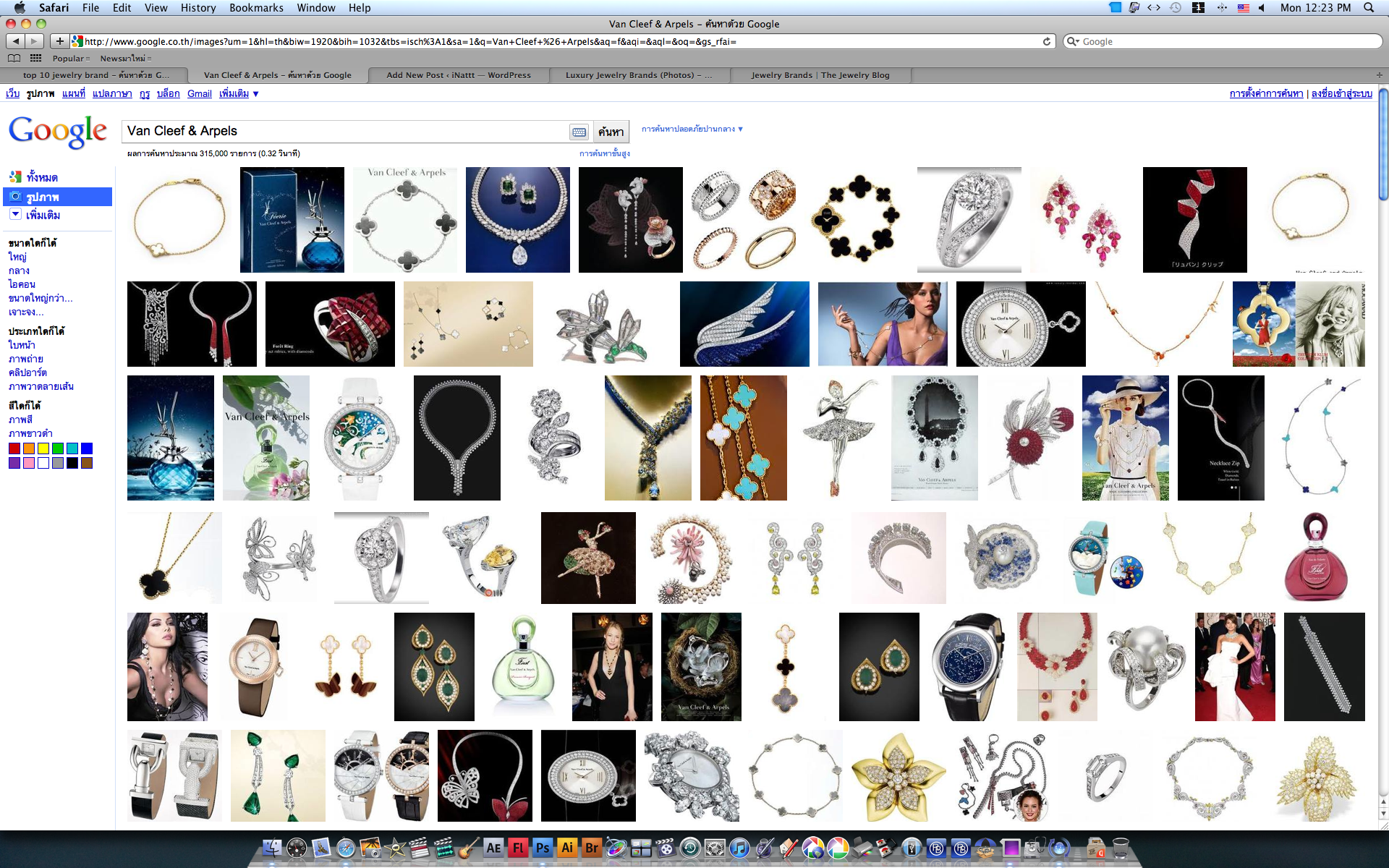Image resolution: width=1389 pixels, height=868 pixels.
Task: Open Adobe Flash from the dock
Action: coord(518,848)
